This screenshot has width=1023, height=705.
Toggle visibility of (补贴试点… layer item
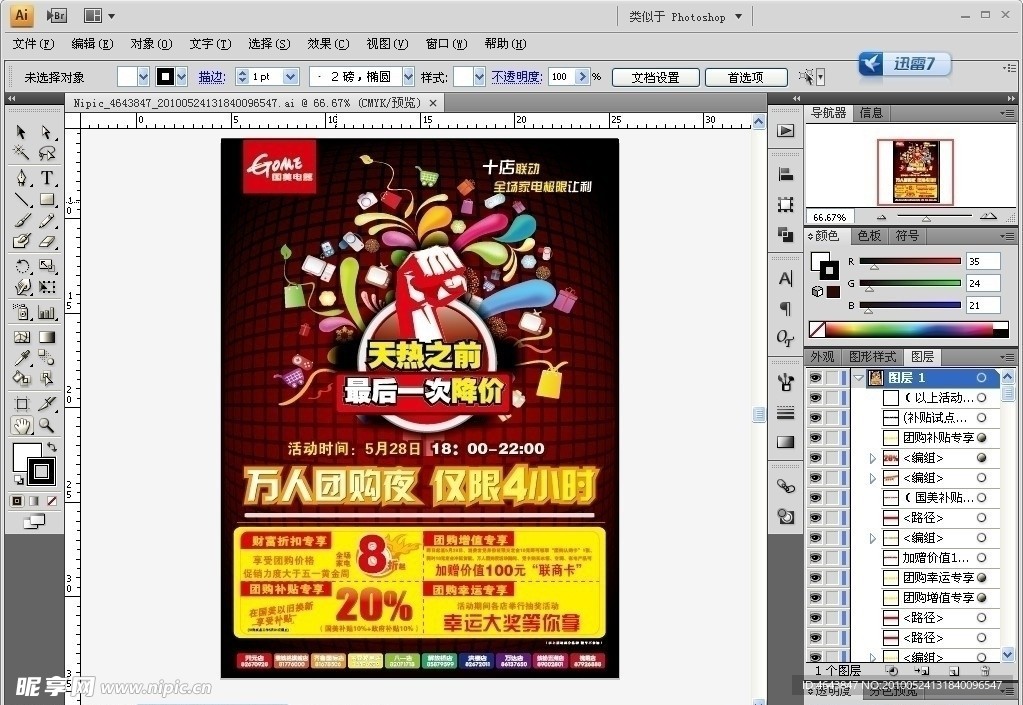tap(816, 417)
